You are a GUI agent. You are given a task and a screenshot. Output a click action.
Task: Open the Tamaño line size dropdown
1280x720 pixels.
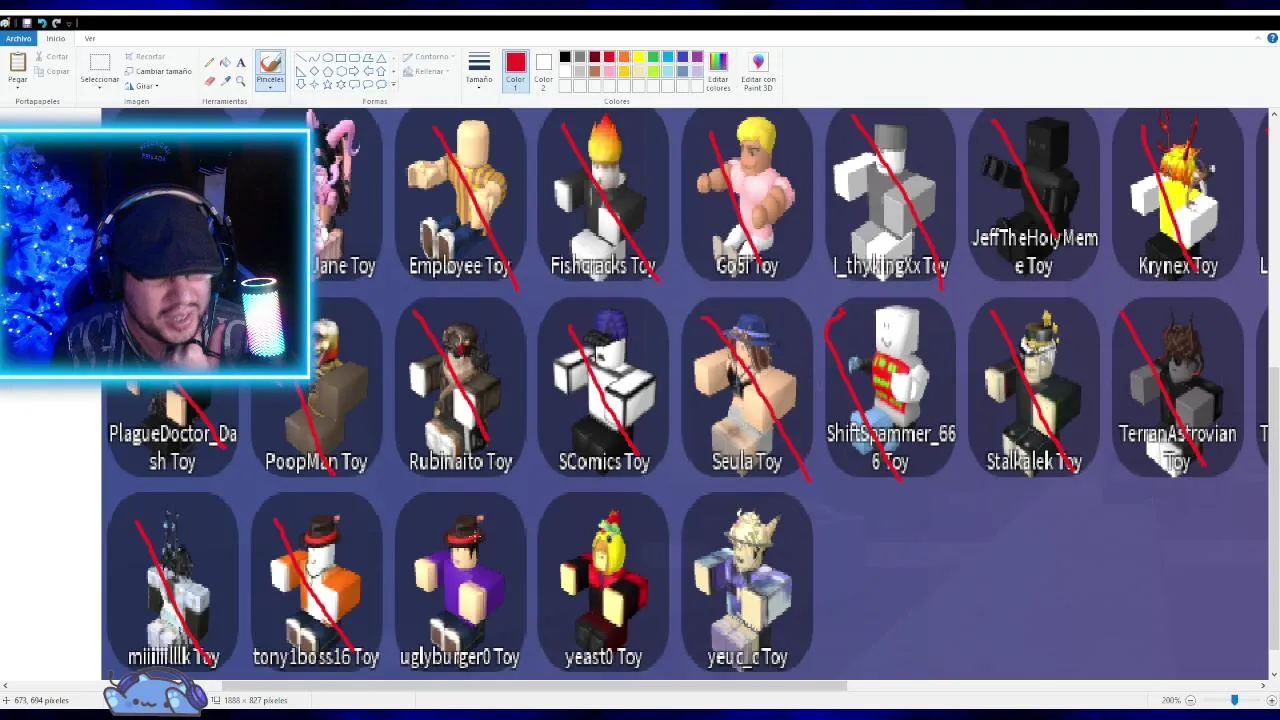pos(479,71)
